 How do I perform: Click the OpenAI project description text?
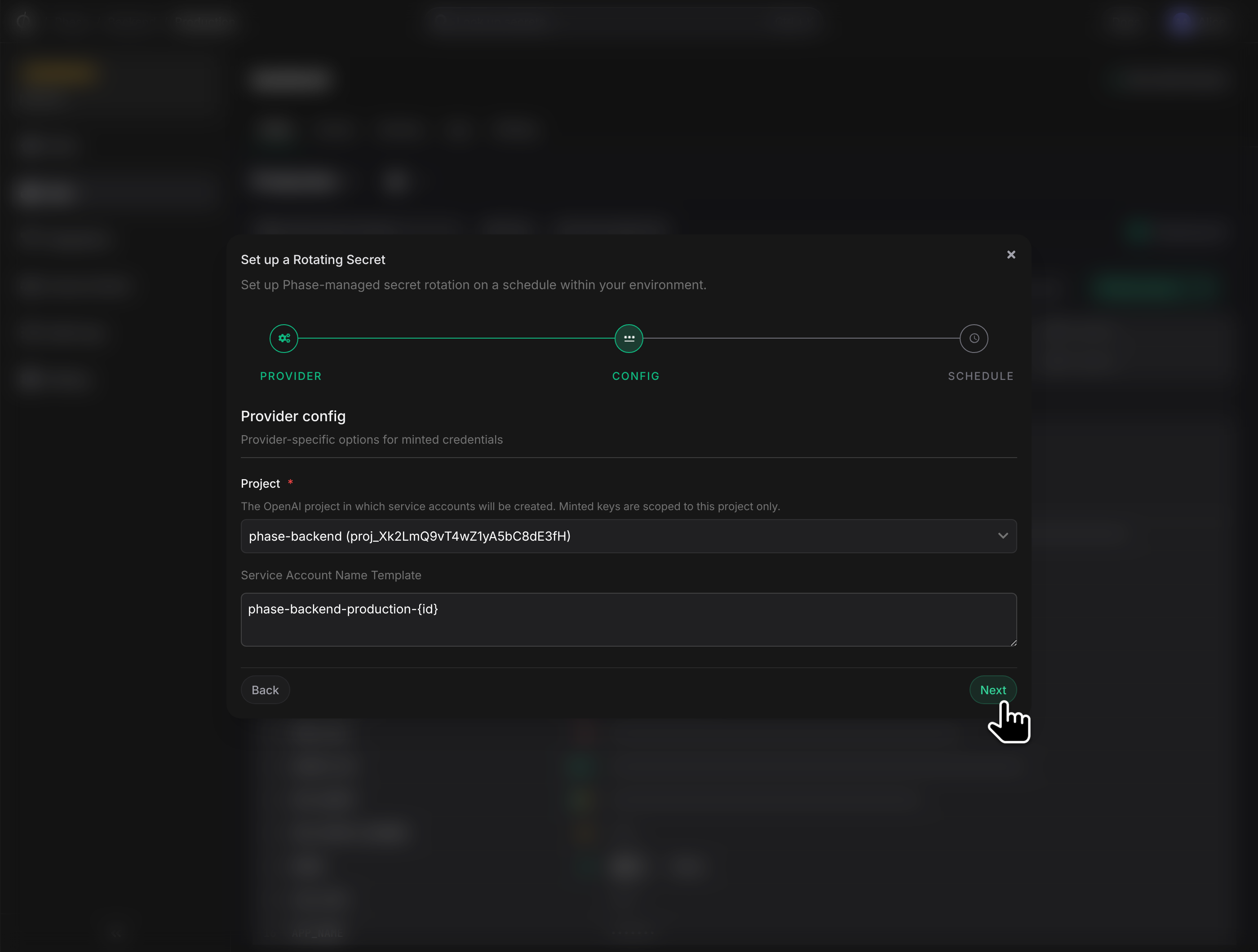510,507
